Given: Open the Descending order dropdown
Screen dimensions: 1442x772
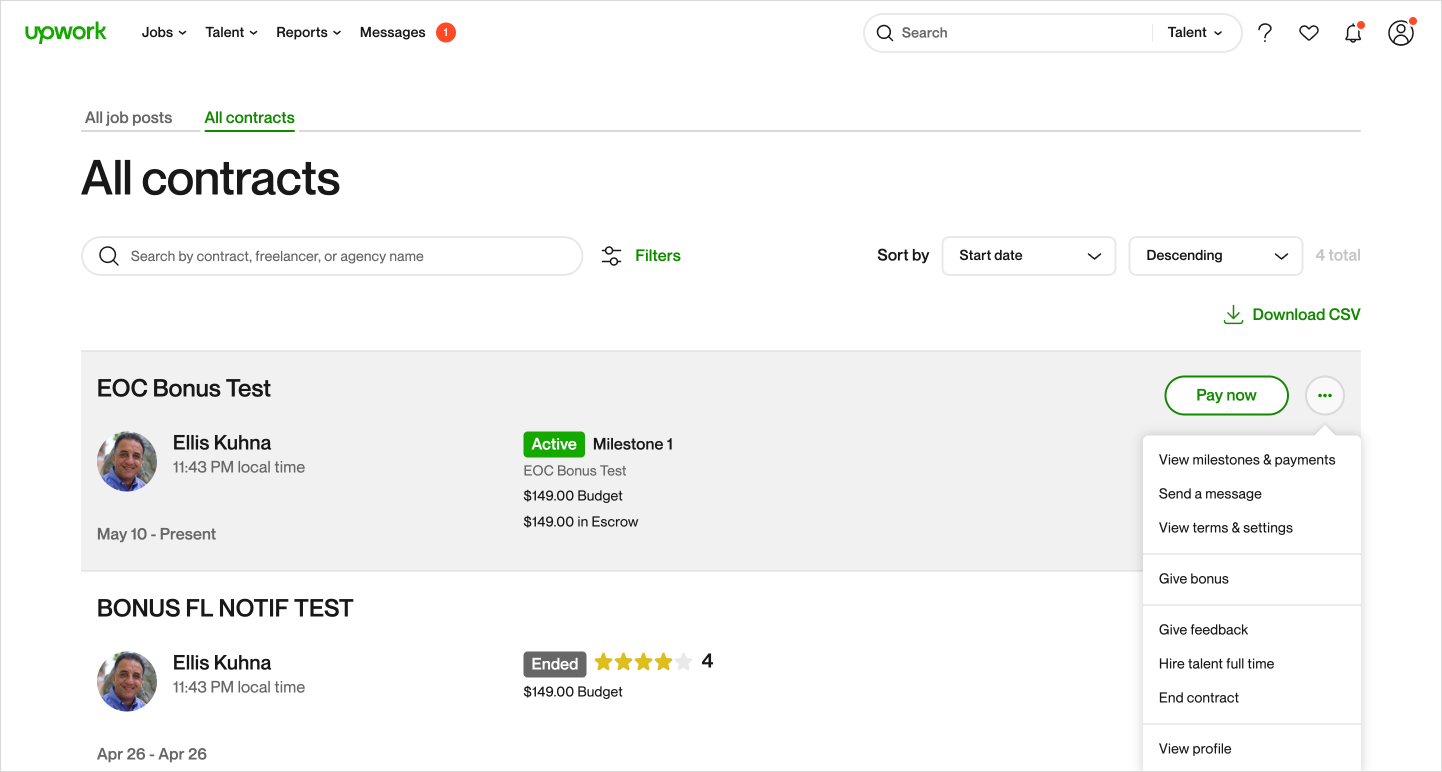Looking at the screenshot, I should [x=1215, y=256].
